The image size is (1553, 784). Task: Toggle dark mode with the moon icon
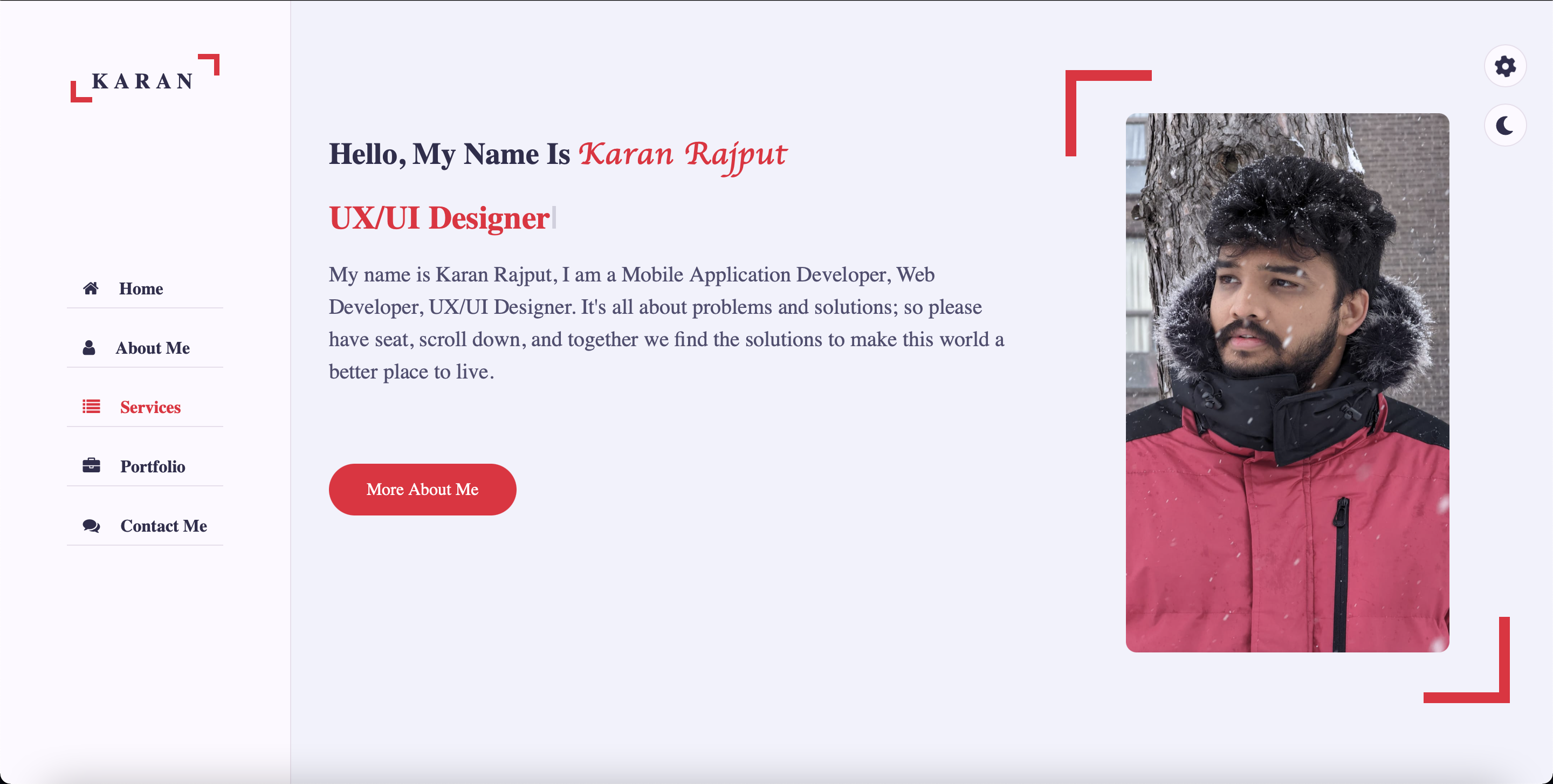[x=1505, y=125]
